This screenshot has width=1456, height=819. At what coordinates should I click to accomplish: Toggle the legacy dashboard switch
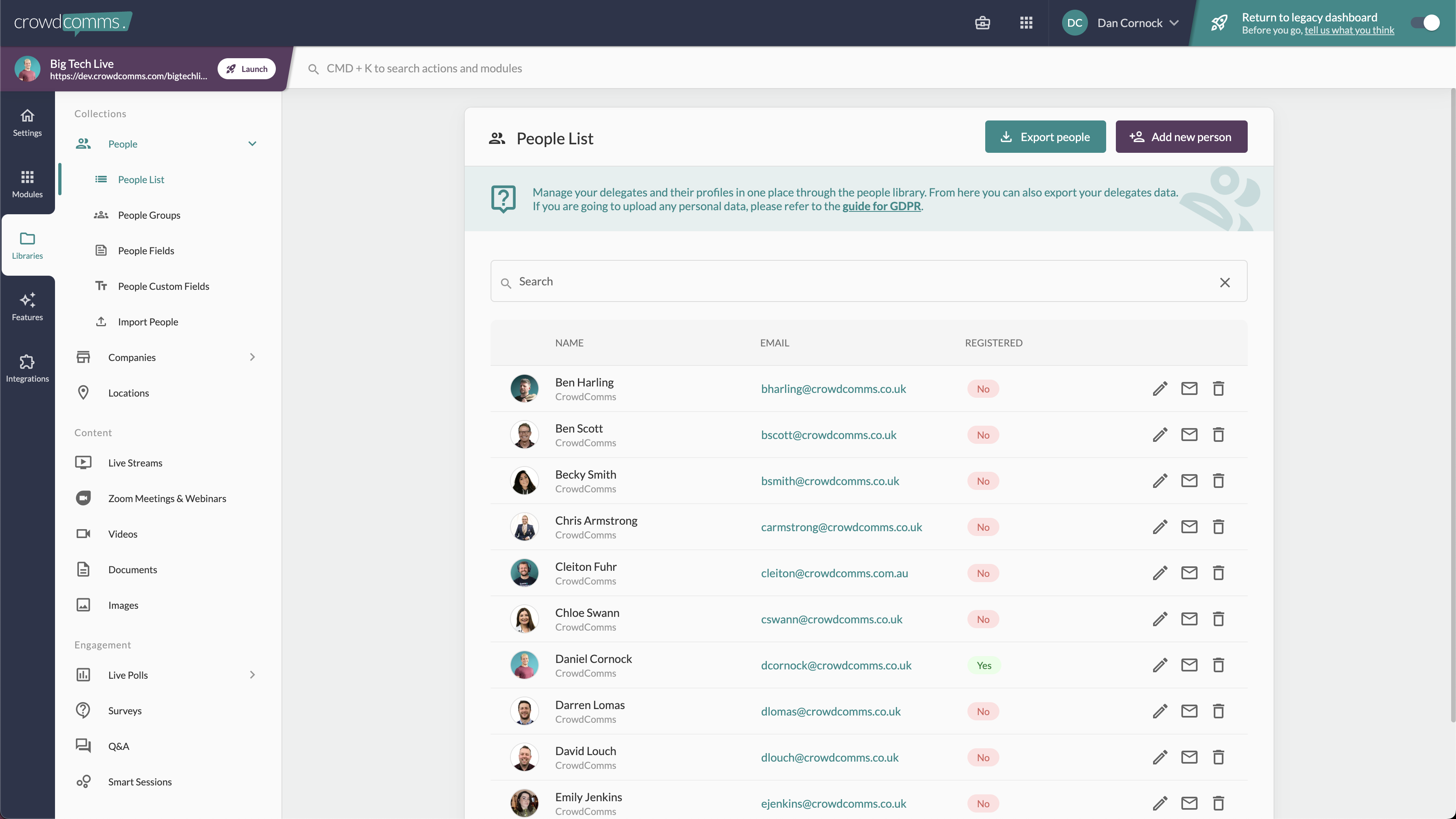click(x=1425, y=23)
